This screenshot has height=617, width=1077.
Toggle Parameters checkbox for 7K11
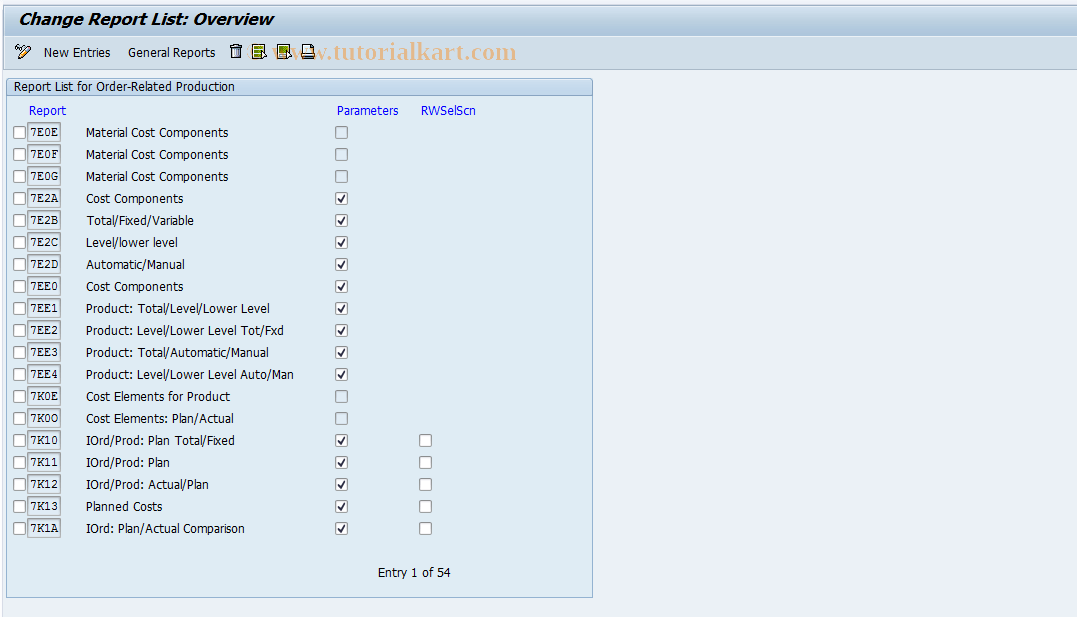point(341,462)
